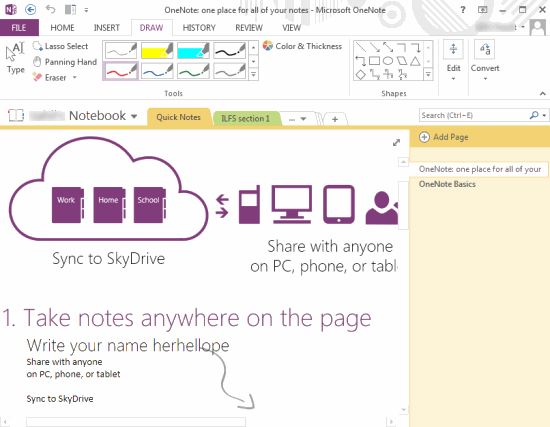Click the Dock to Desktop icon
The height and width of the screenshot is (427, 550).
70,9
